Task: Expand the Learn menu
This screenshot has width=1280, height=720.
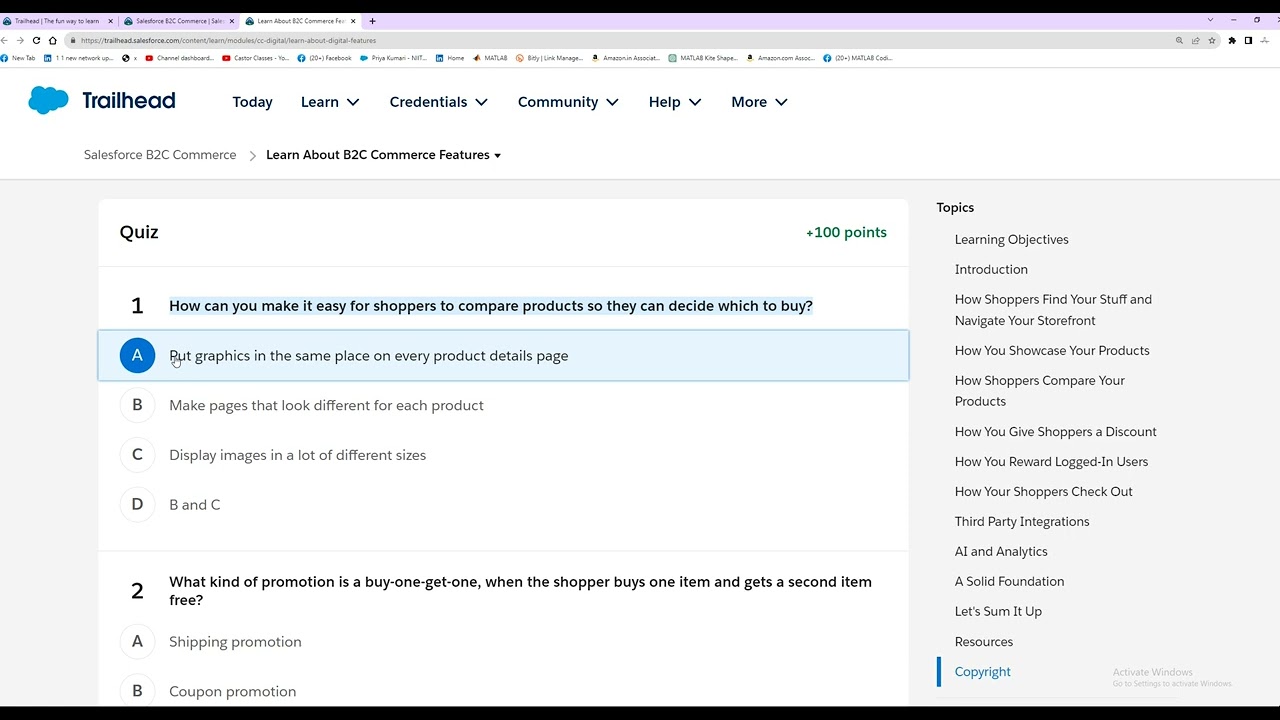Action: (x=330, y=102)
